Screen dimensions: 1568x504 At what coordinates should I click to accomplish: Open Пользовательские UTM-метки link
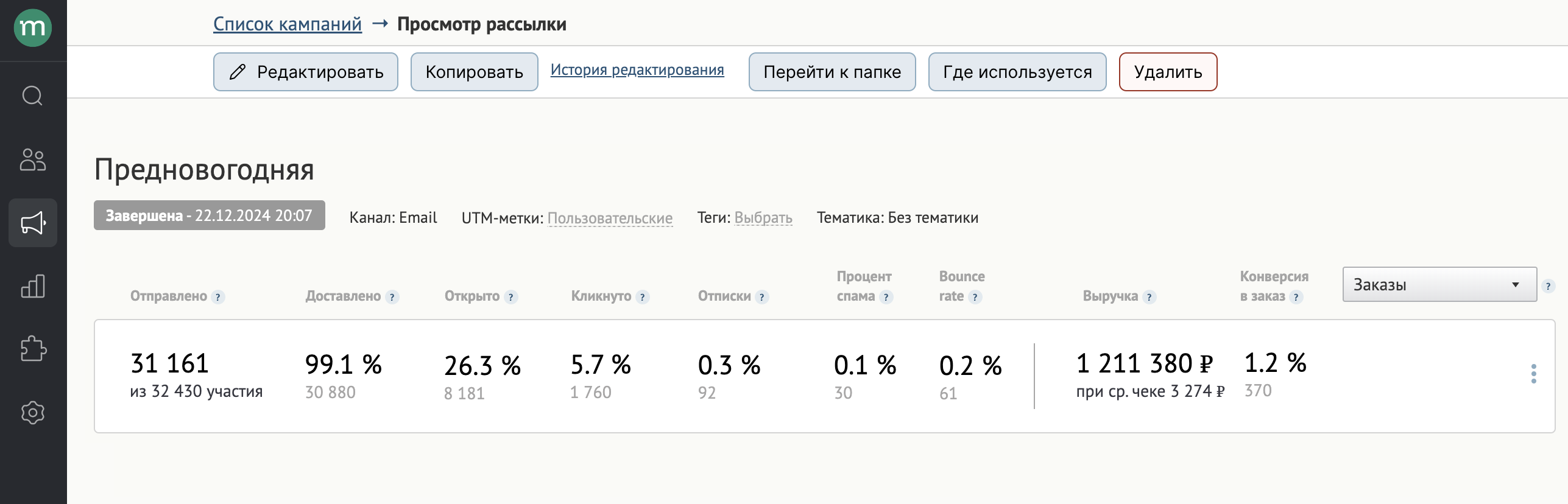610,218
